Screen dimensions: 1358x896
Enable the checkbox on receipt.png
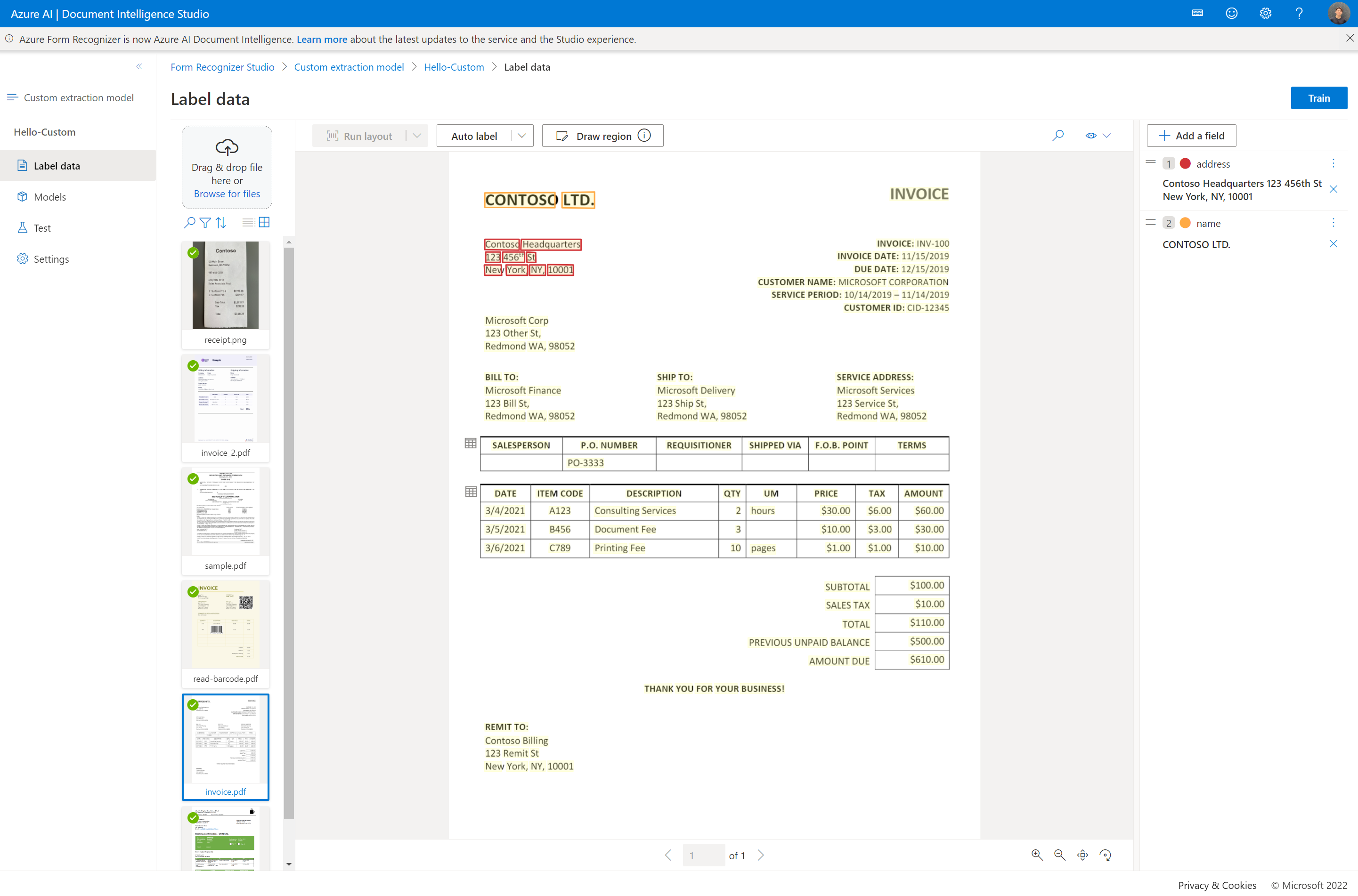click(192, 253)
